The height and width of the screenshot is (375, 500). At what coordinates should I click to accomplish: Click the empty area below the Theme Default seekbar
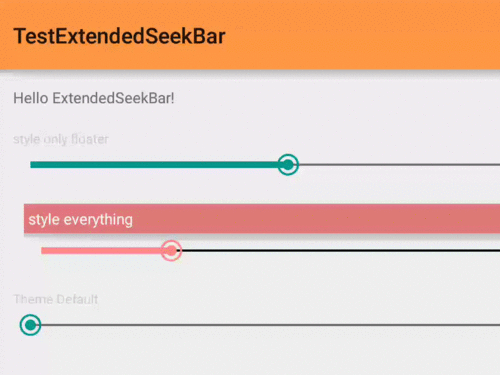click(x=250, y=357)
